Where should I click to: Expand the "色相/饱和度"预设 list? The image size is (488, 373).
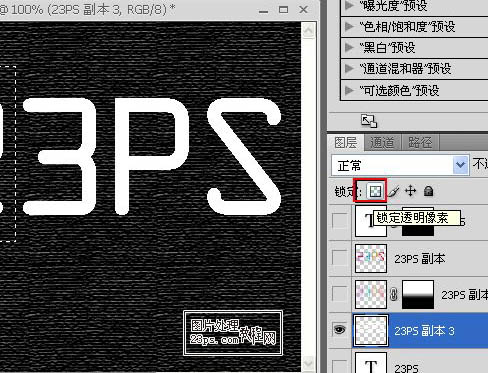point(349,26)
